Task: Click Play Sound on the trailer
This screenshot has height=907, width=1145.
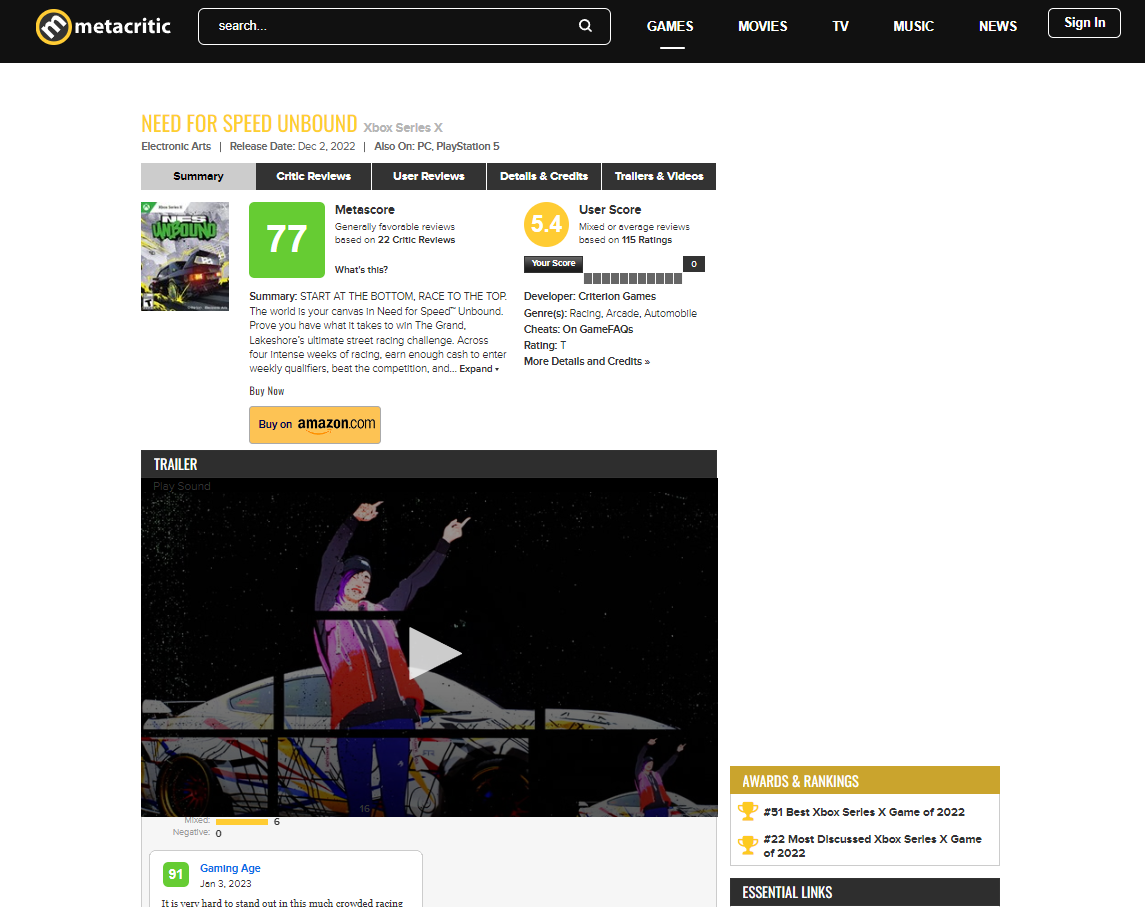Action: click(x=182, y=486)
